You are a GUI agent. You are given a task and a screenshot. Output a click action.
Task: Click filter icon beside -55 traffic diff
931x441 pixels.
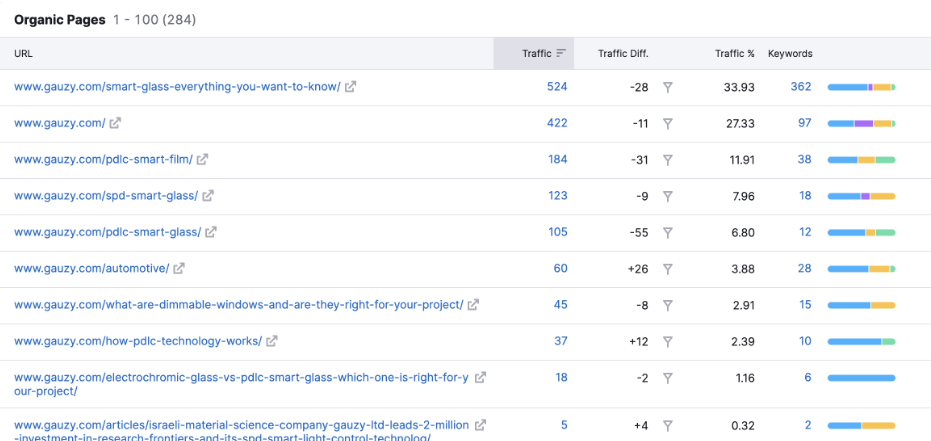tap(667, 233)
